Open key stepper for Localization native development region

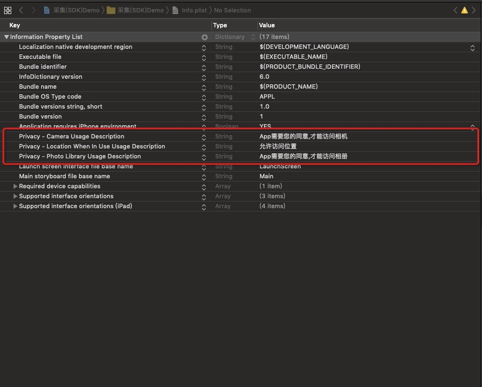(x=204, y=48)
